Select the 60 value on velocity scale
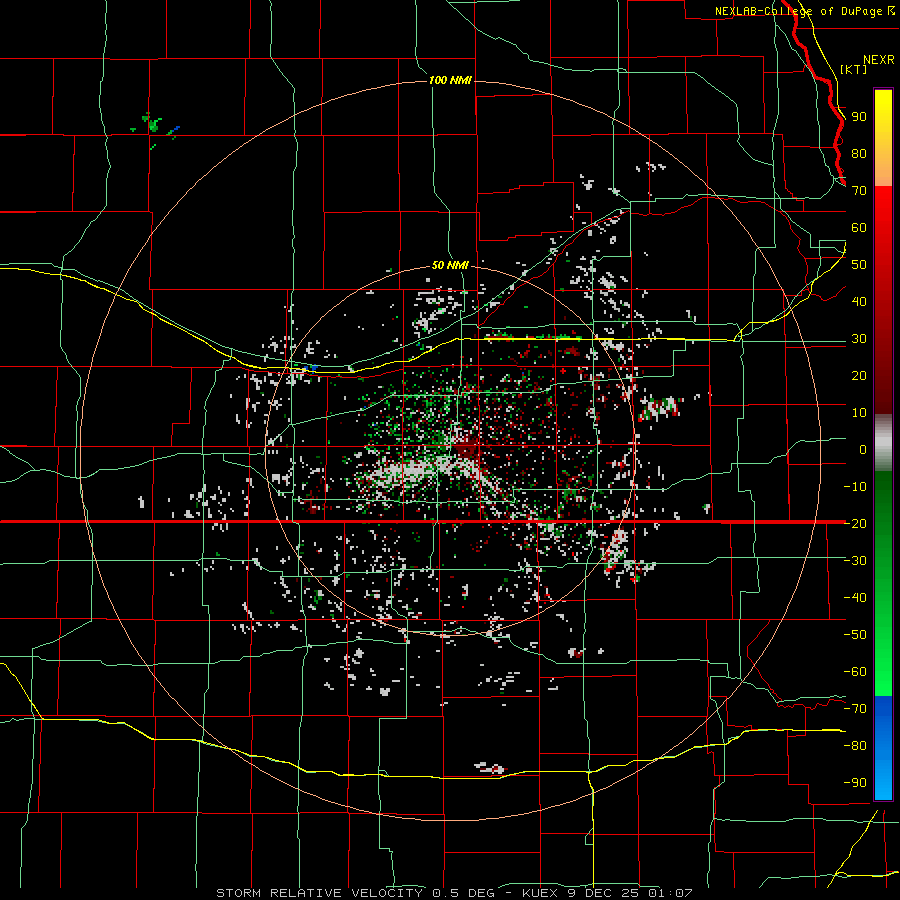 click(859, 227)
